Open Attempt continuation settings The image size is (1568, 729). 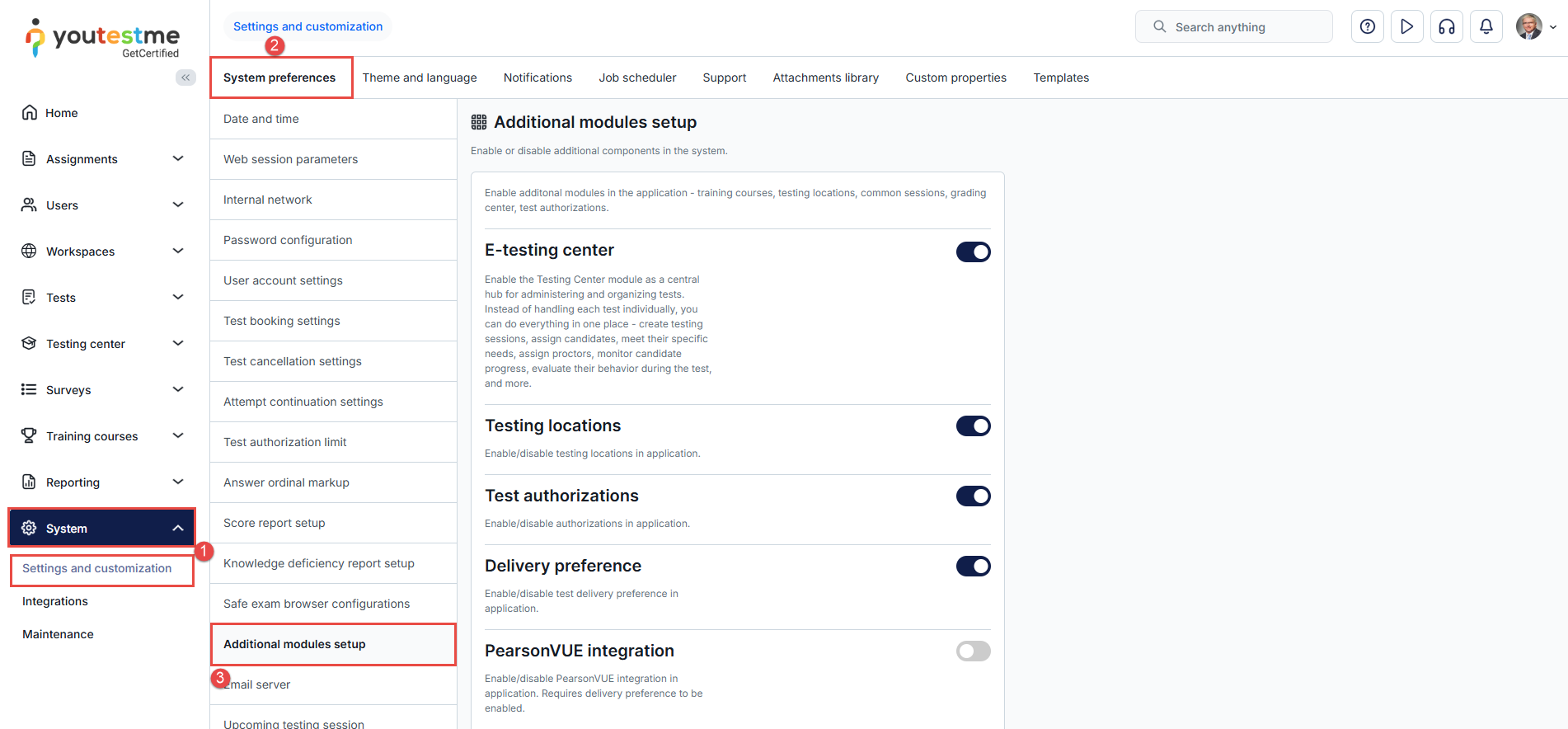[x=334, y=402]
